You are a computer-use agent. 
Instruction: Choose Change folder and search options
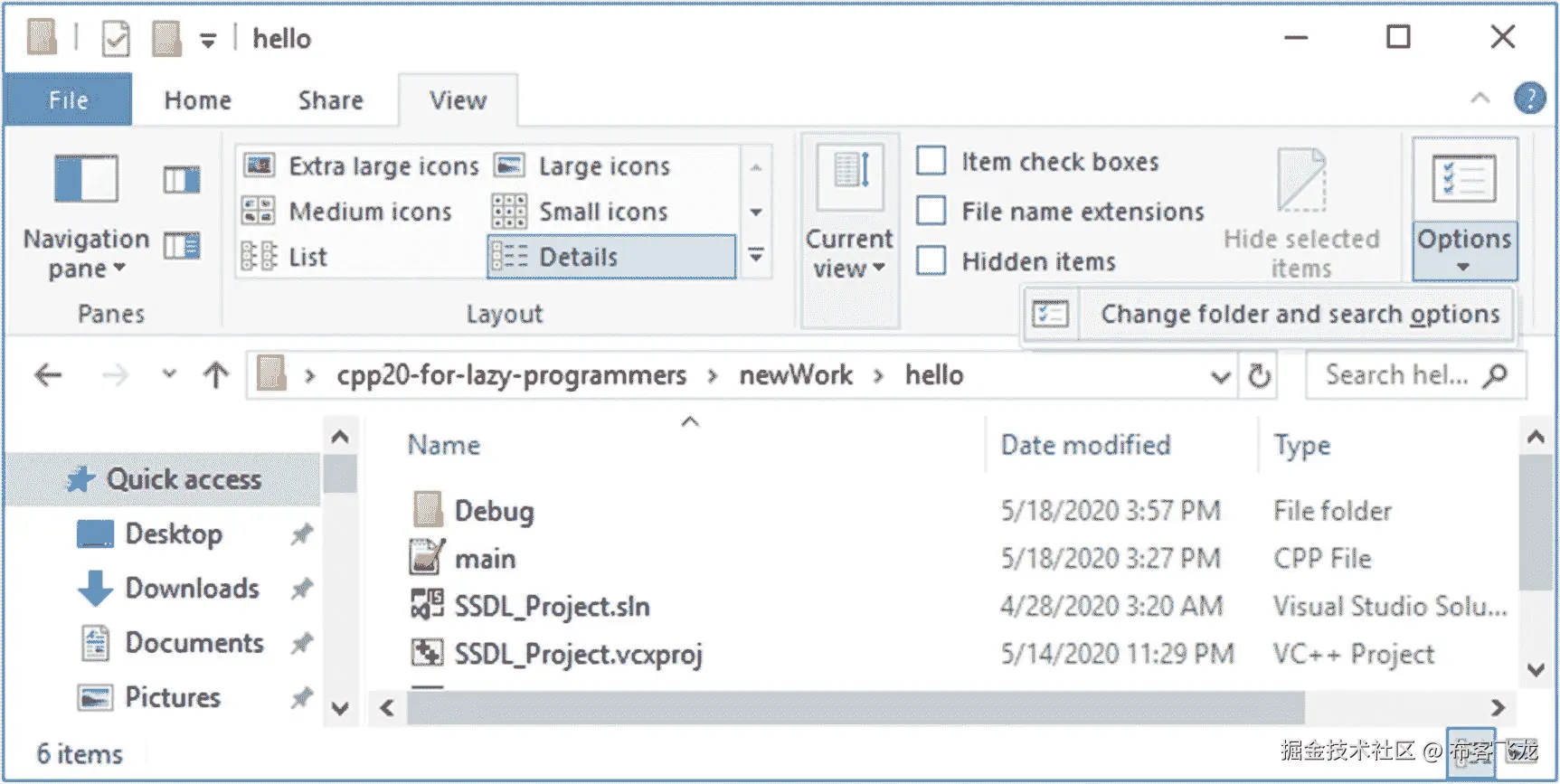1268,315
